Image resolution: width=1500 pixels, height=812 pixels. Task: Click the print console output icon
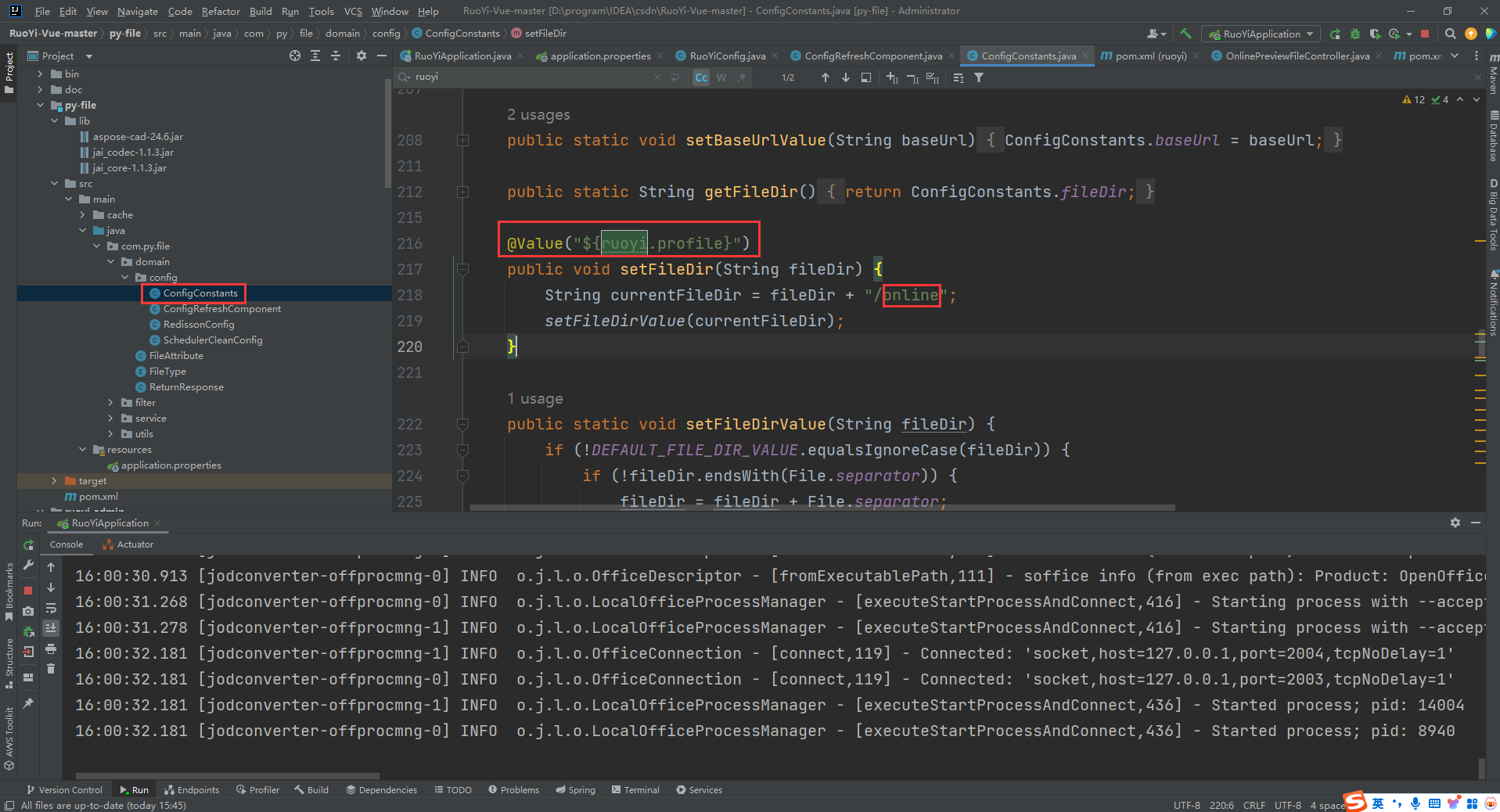(x=51, y=649)
